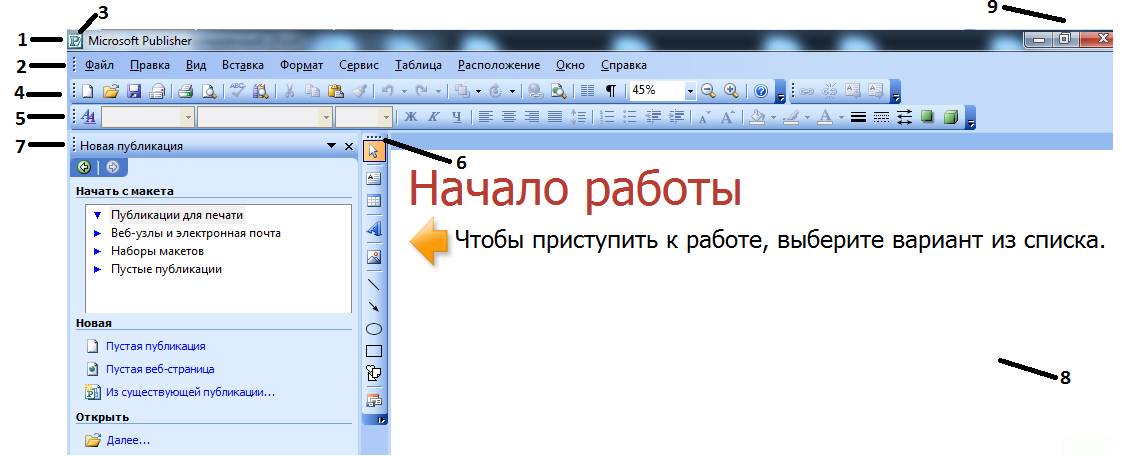Expand the 'Наборы макетов' triangle

[x=97, y=252]
